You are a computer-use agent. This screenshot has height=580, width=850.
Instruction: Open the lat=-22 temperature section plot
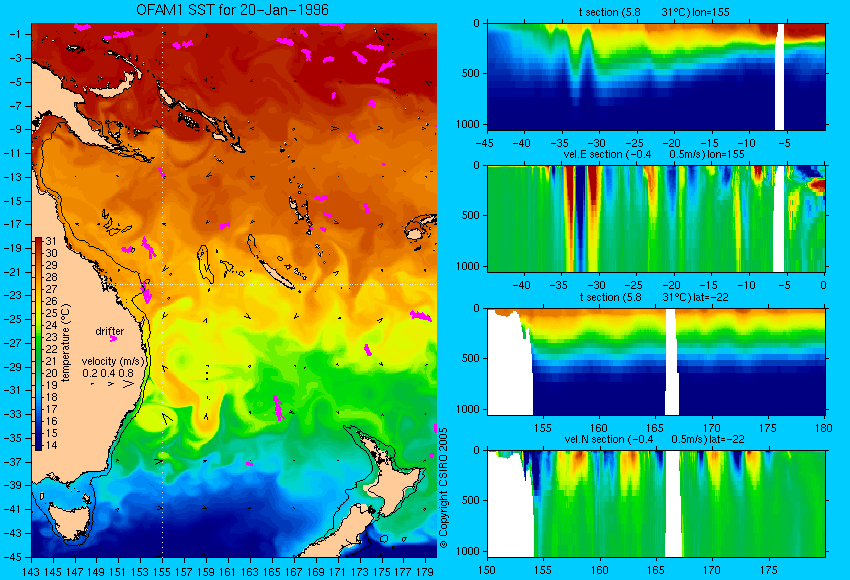click(x=656, y=362)
